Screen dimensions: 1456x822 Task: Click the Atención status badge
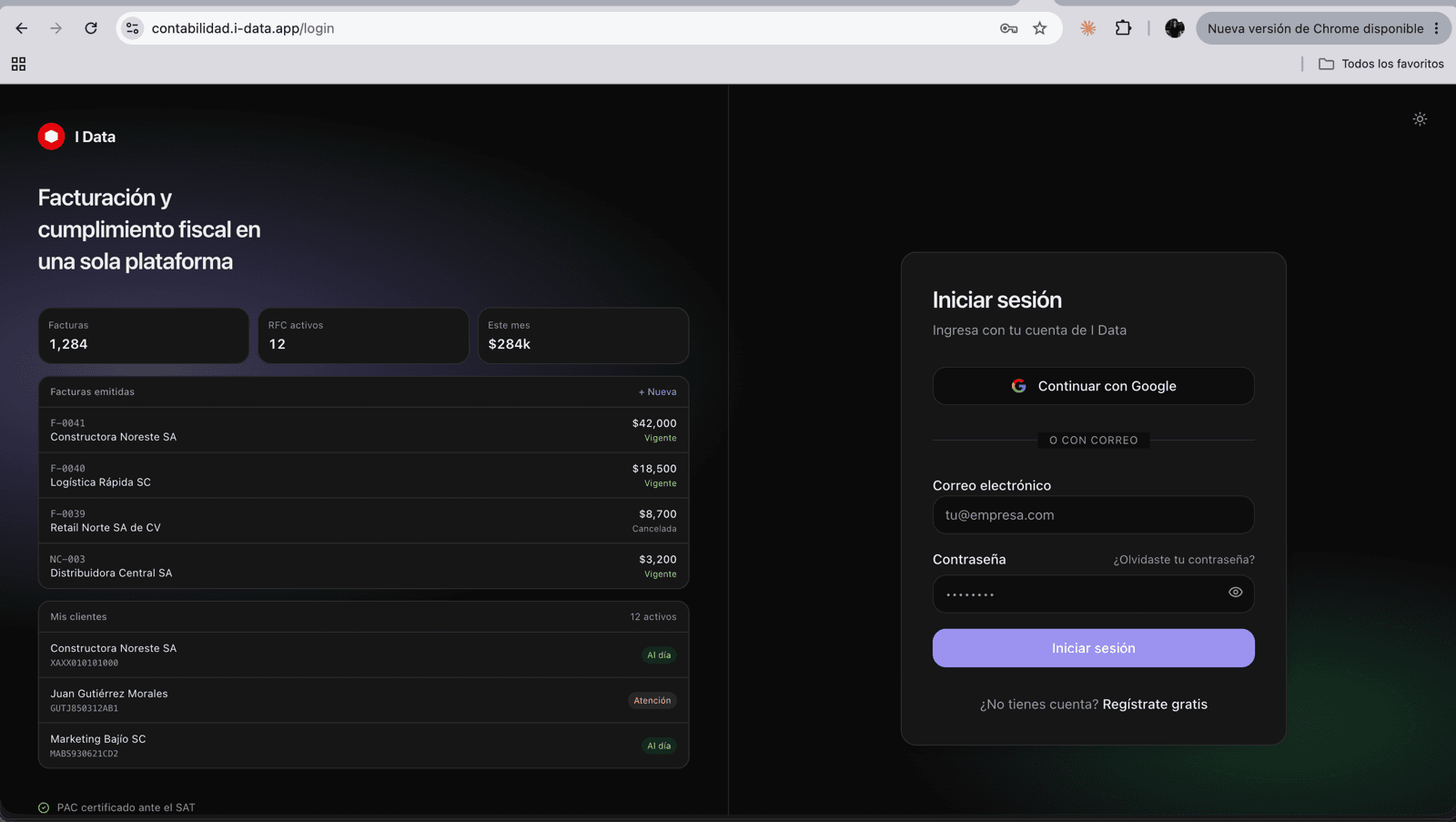[652, 701]
